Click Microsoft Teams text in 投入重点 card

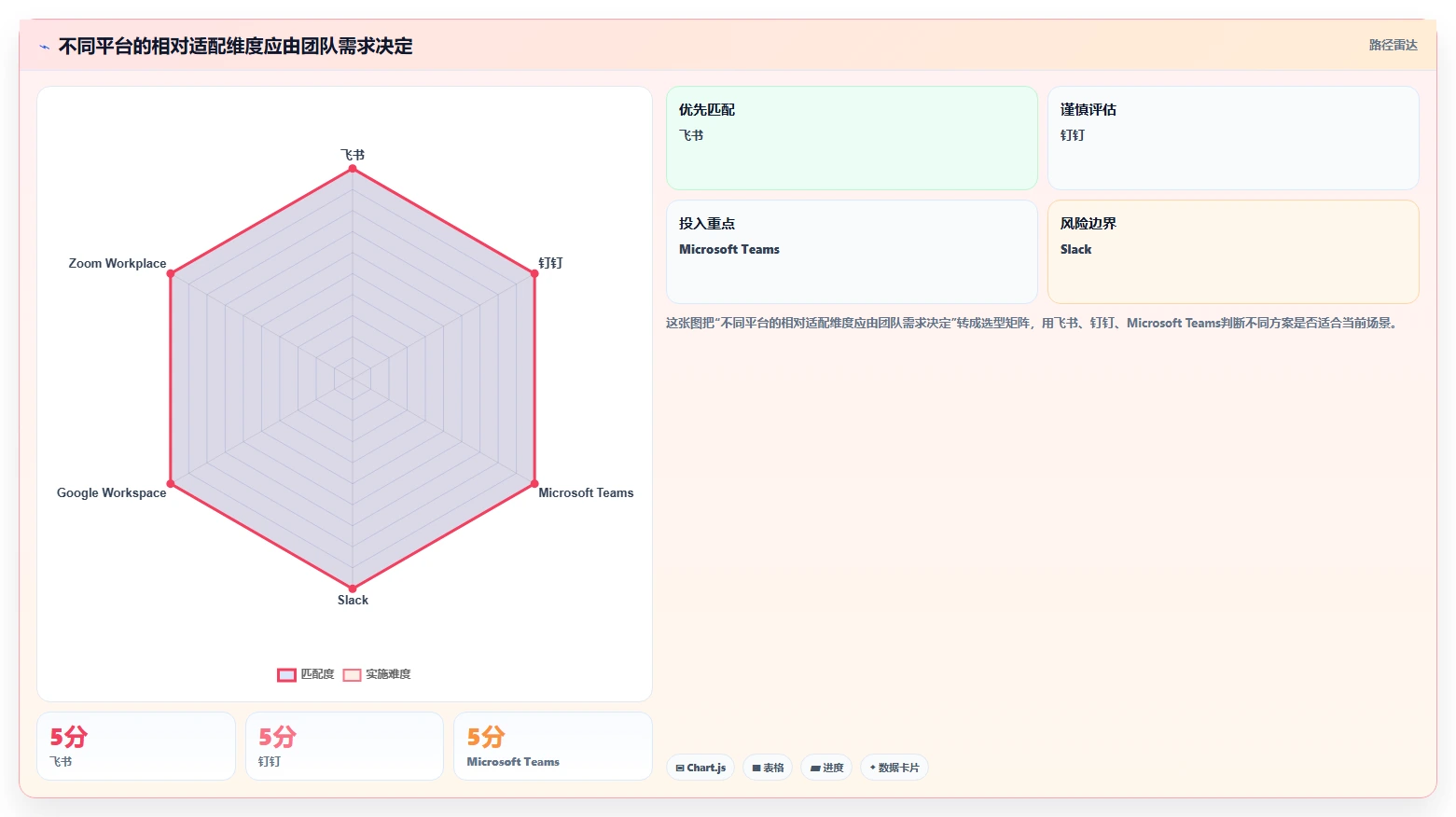pos(729,249)
